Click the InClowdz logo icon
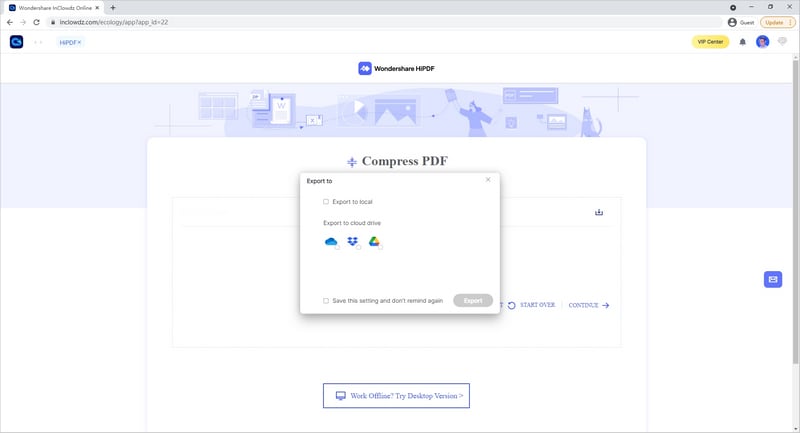Viewport: 800px width, 433px height. [16, 42]
